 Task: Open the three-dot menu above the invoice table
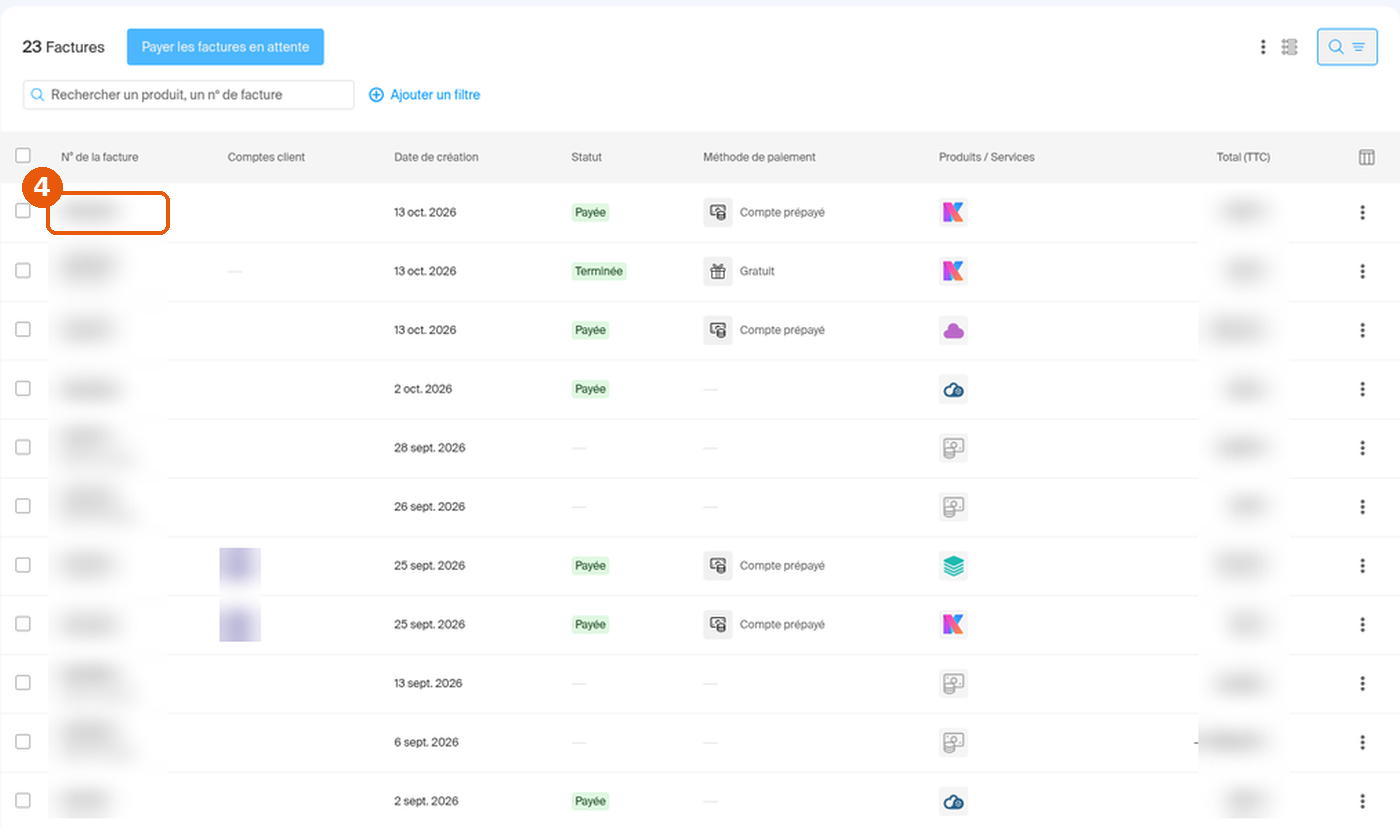click(1263, 47)
